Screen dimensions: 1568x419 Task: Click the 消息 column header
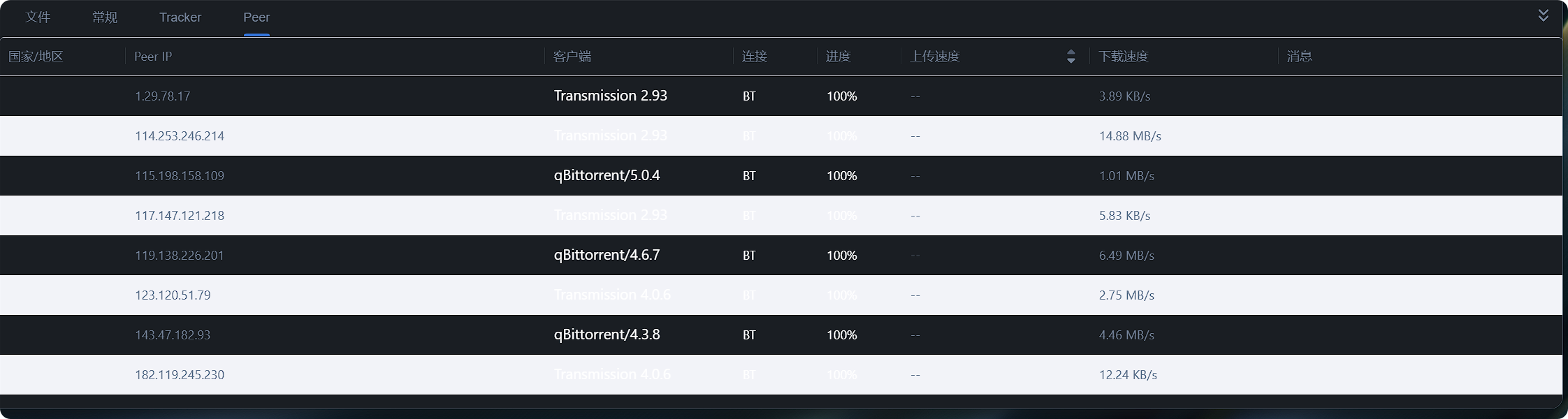[1300, 57]
